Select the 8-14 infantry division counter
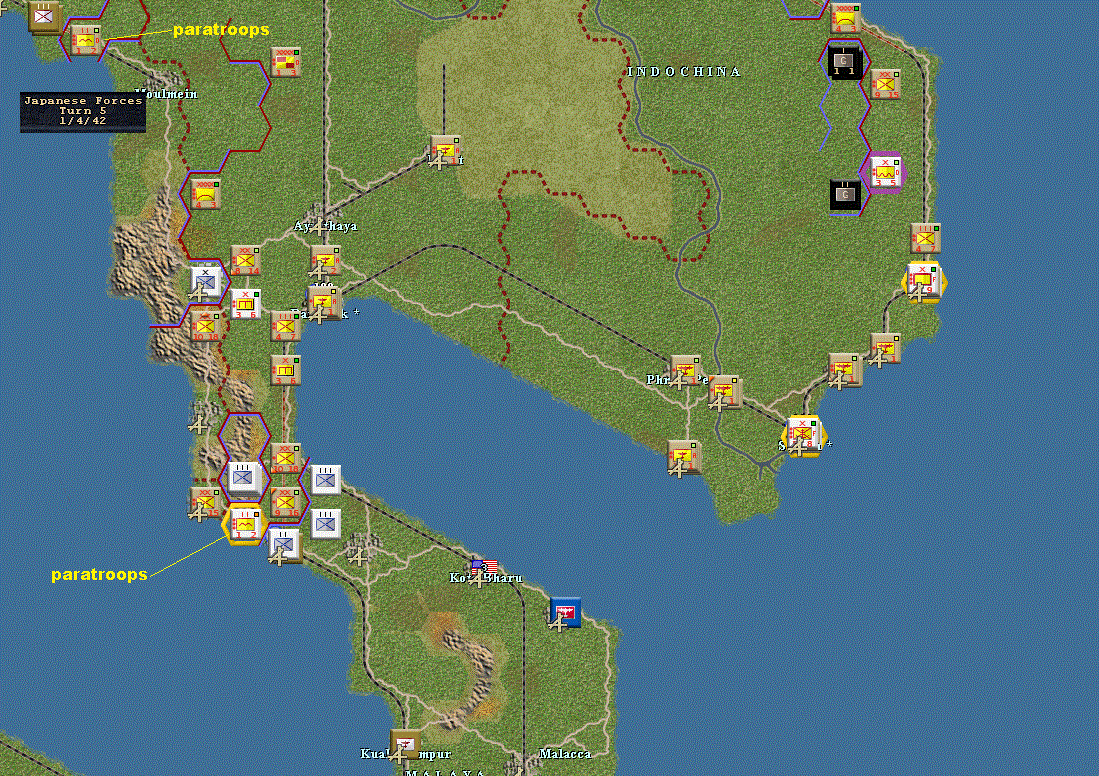This screenshot has width=1099, height=776. 245,260
